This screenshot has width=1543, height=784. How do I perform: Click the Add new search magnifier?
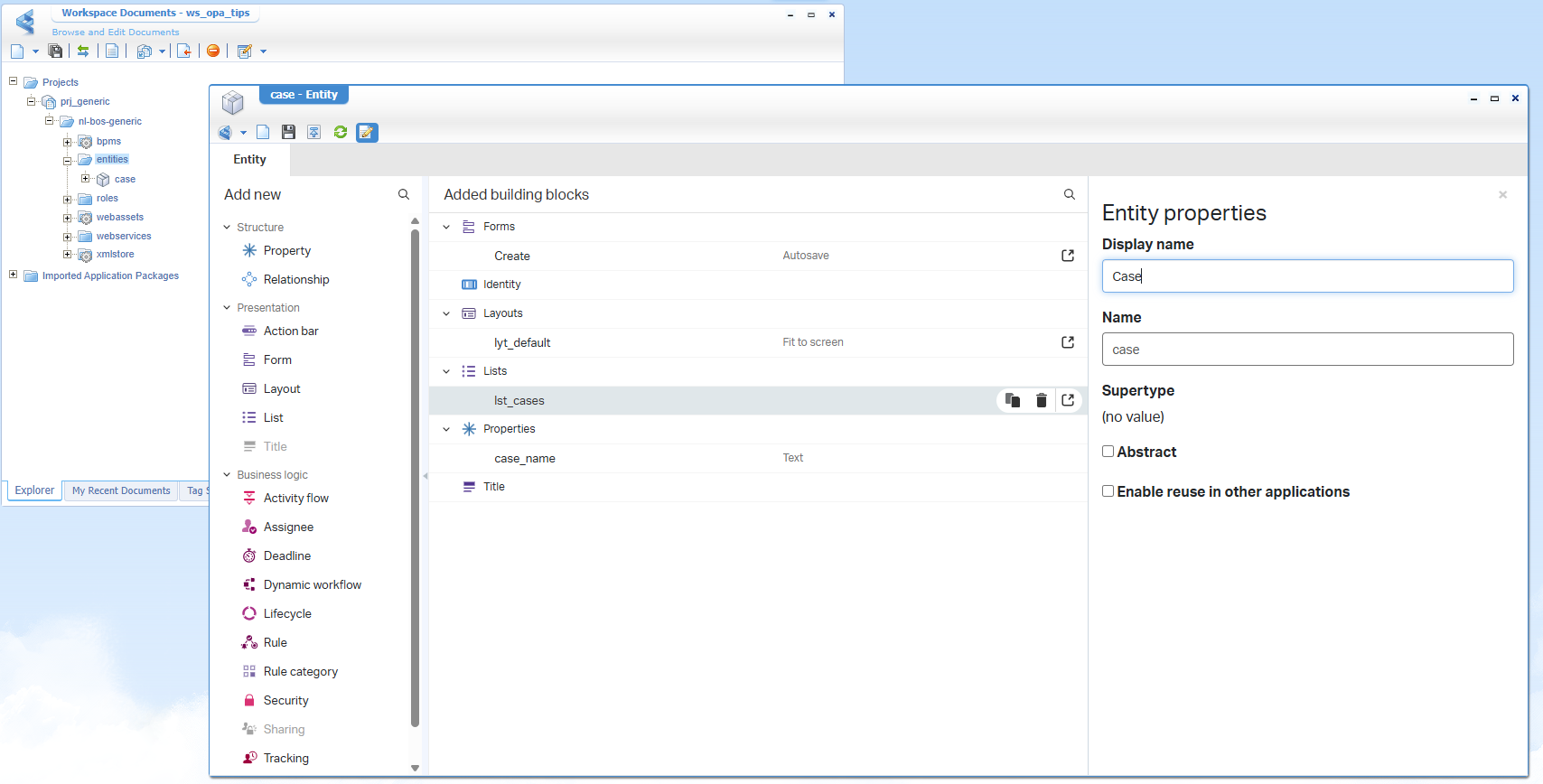pos(404,194)
